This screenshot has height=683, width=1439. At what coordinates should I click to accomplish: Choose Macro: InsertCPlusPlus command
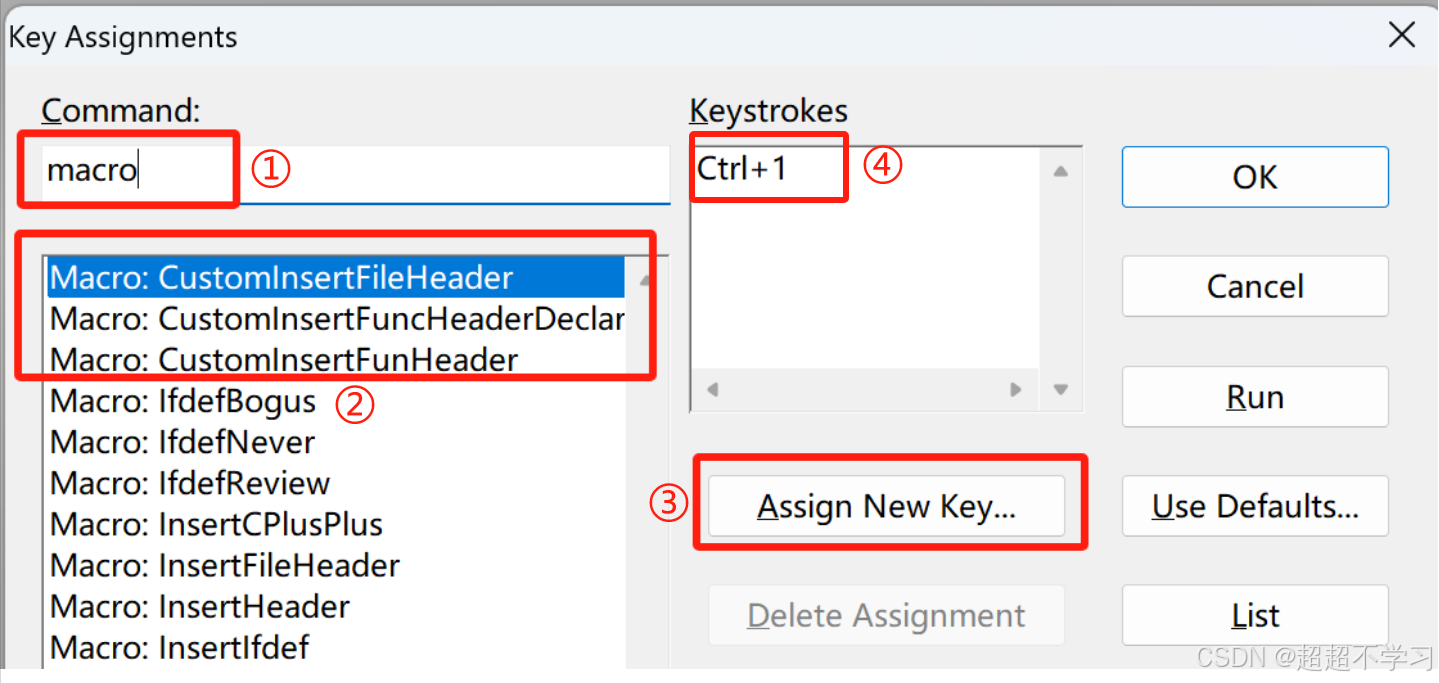[216, 524]
